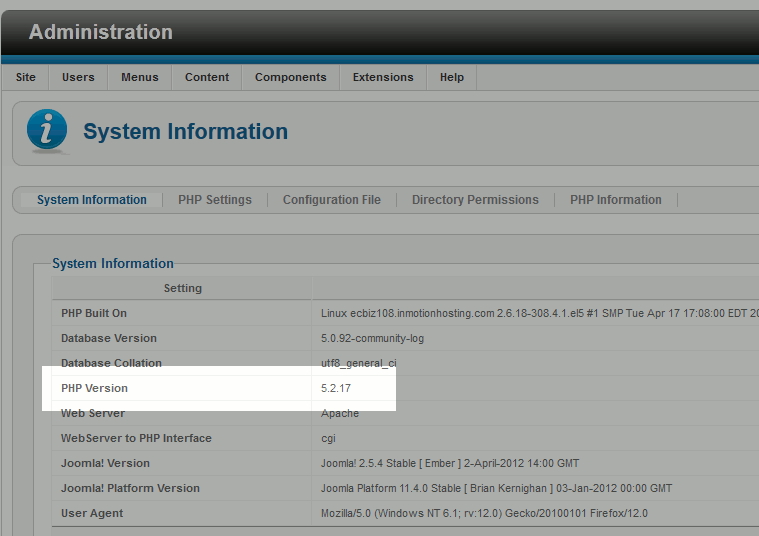This screenshot has height=536, width=759.
Task: Switch to the PHP Settings tab
Action: (x=214, y=200)
